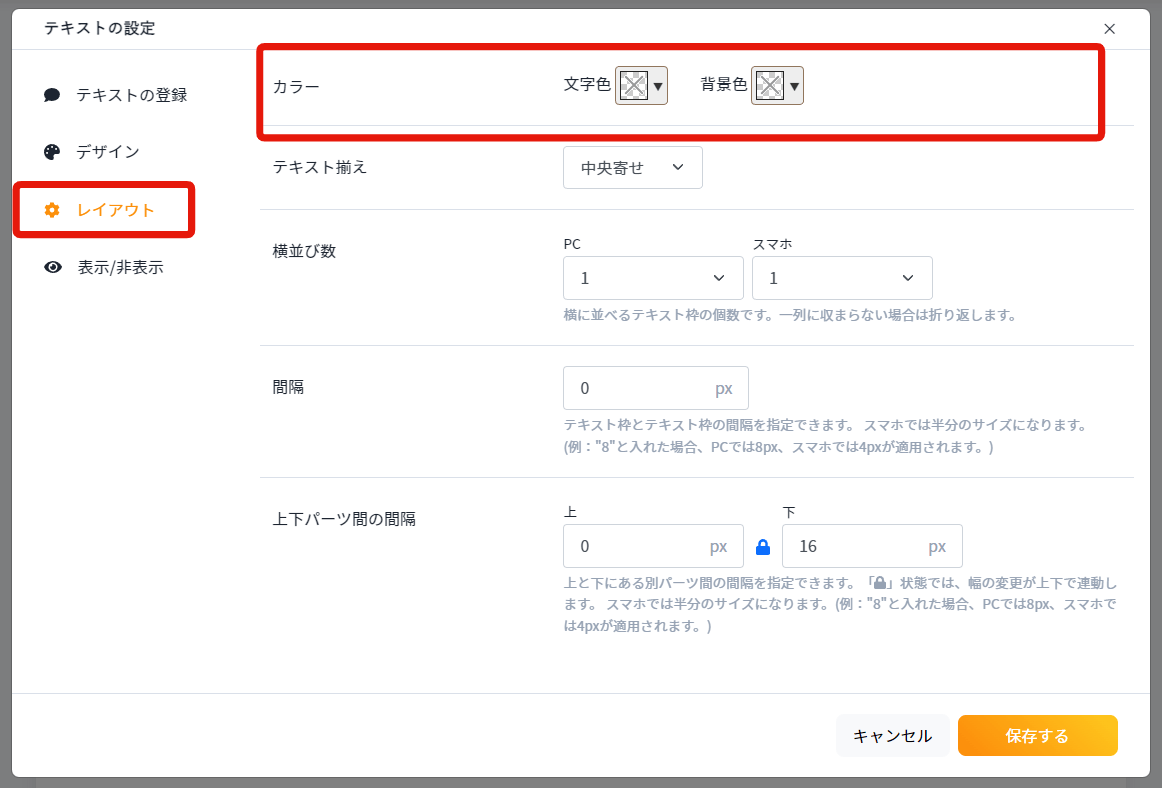Screen dimensions: 1162x788
Task: Click the gear icon beside レイアウト
Action: pyautogui.click(x=53, y=210)
